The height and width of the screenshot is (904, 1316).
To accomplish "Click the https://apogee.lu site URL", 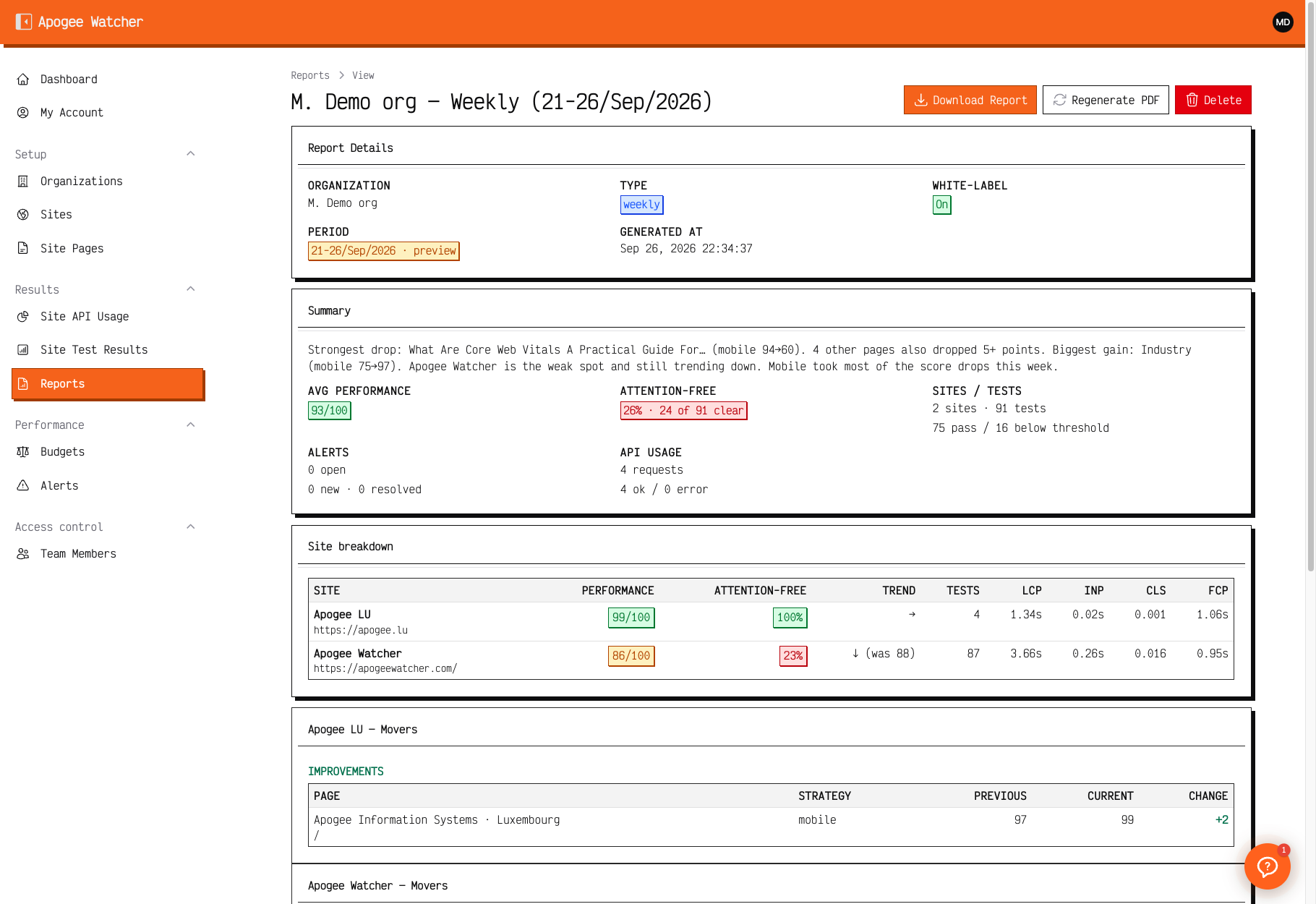I will 361,631.
